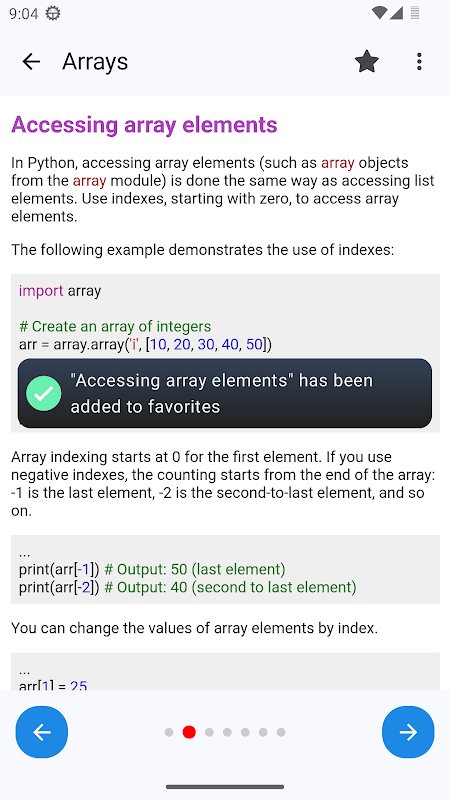Toggle the favorites star icon
The image size is (450, 800).
(x=367, y=62)
